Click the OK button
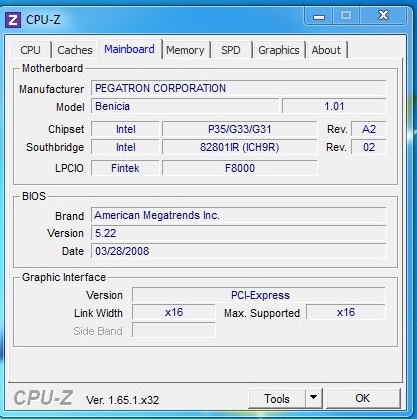The image size is (417, 419). coord(363,398)
